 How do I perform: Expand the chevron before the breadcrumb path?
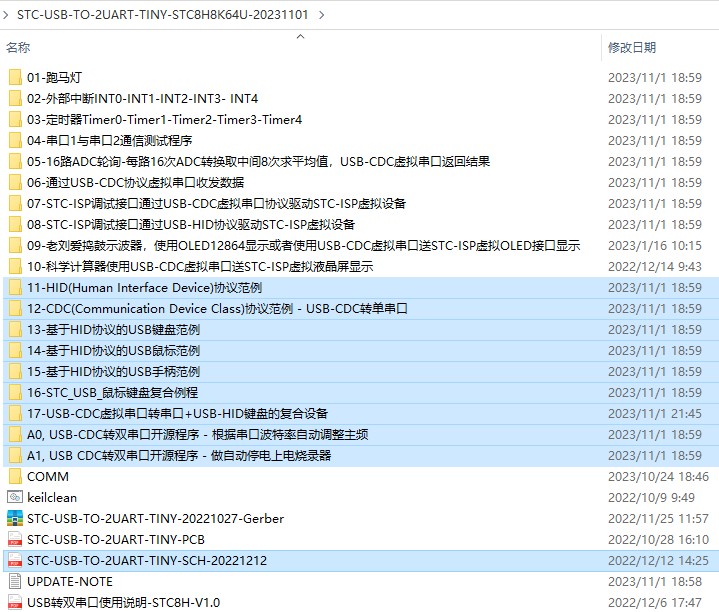pos(6,15)
